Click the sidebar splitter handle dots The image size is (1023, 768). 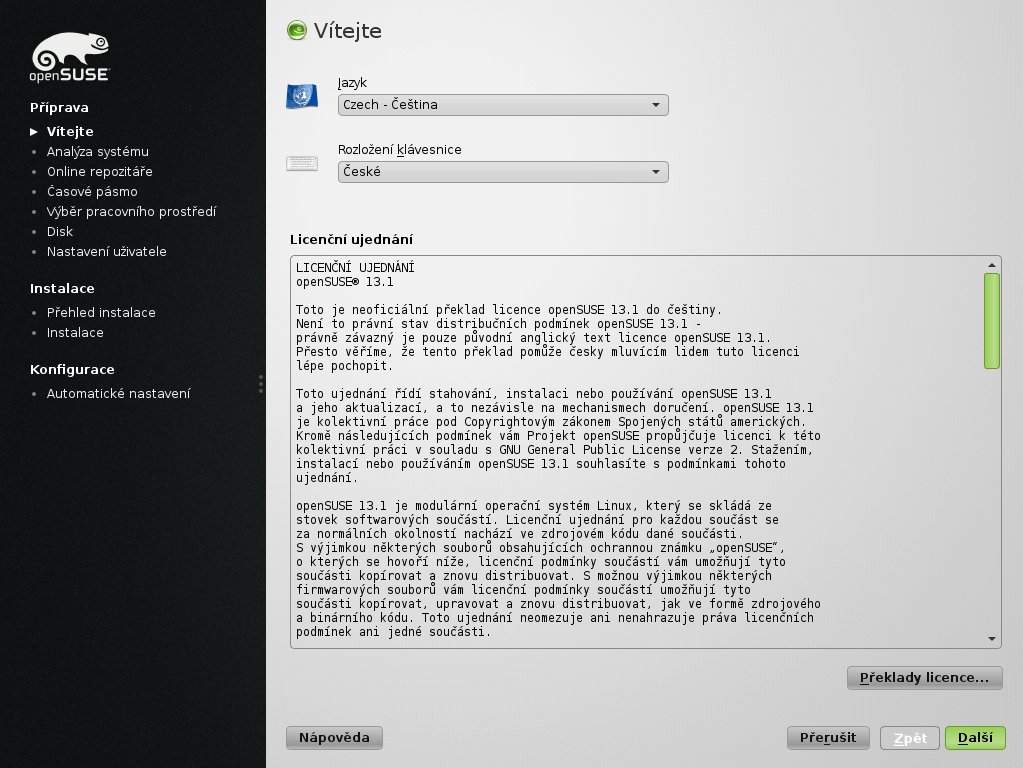261,384
